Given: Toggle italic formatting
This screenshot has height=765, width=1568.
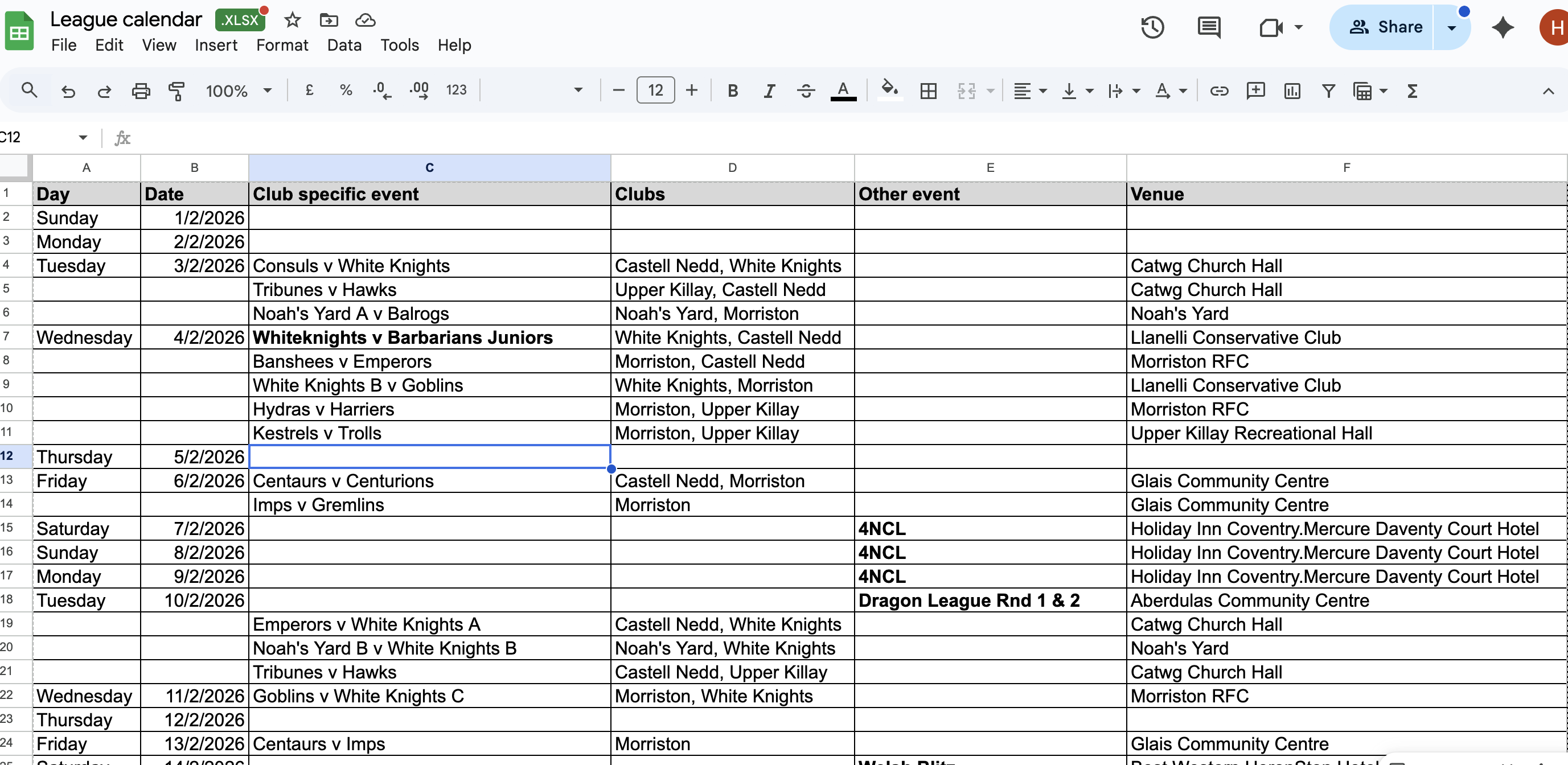Looking at the screenshot, I should point(769,91).
